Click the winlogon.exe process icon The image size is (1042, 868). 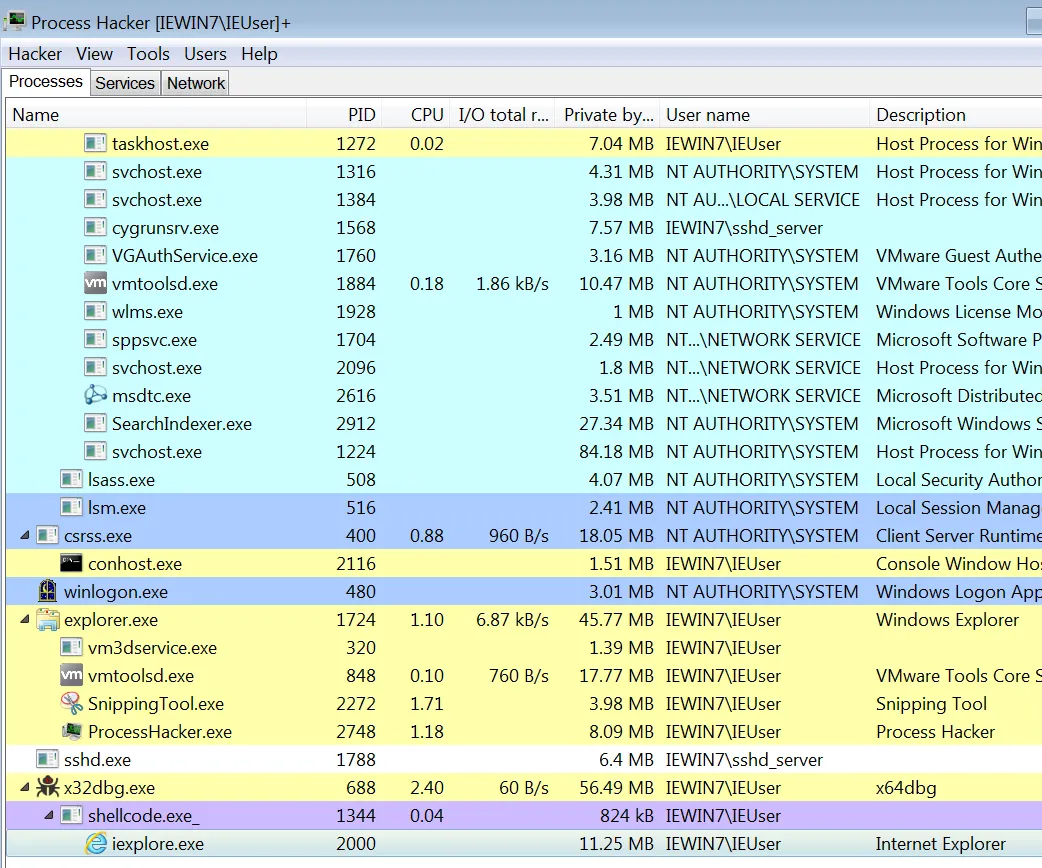pos(48,592)
